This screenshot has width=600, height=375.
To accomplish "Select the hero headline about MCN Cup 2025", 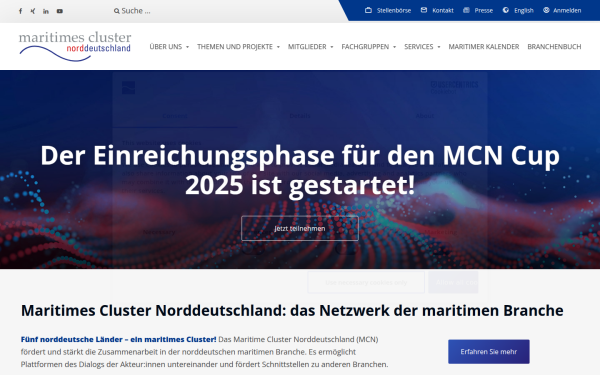I will pos(300,170).
